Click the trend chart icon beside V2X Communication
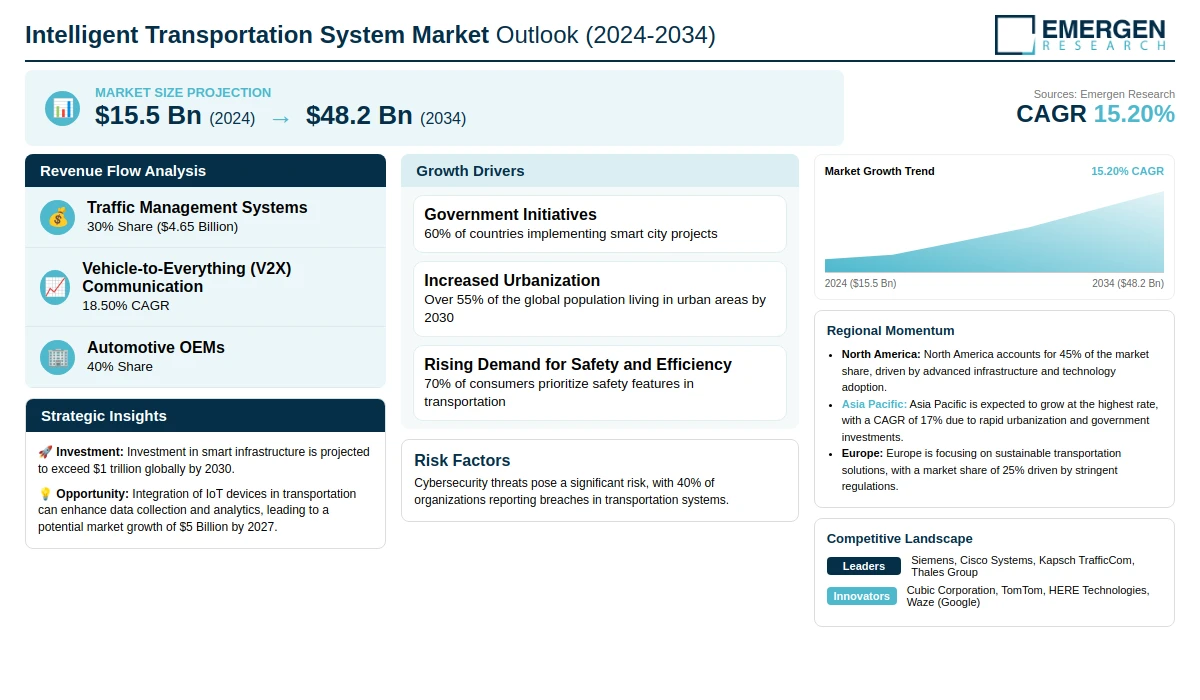Screen dimensions: 1200x700 (x=56, y=287)
